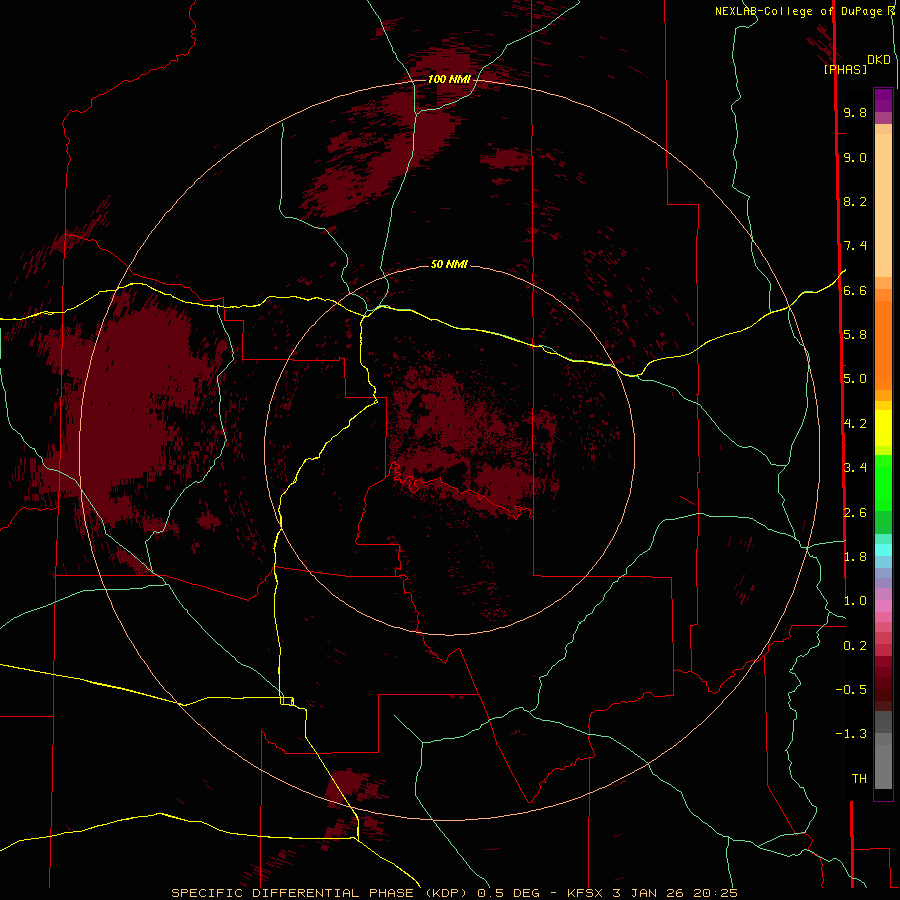900x900 pixels.
Task: Click the 50 NMI range ring label
Action: point(449,264)
